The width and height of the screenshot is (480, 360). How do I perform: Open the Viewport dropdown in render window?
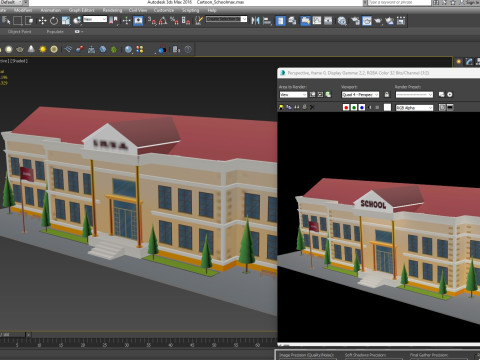tap(360, 95)
